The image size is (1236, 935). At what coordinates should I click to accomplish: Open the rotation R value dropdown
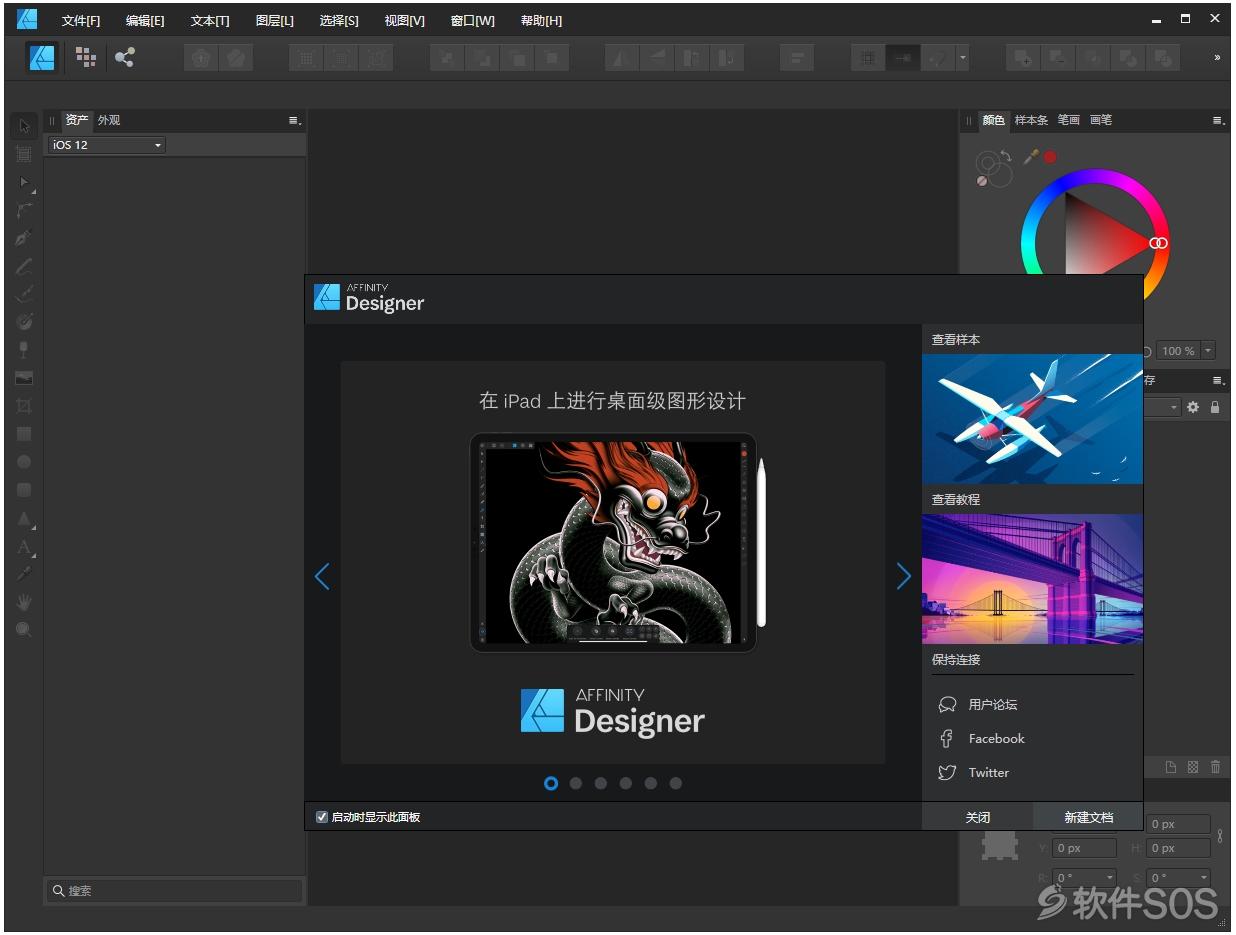click(1110, 878)
